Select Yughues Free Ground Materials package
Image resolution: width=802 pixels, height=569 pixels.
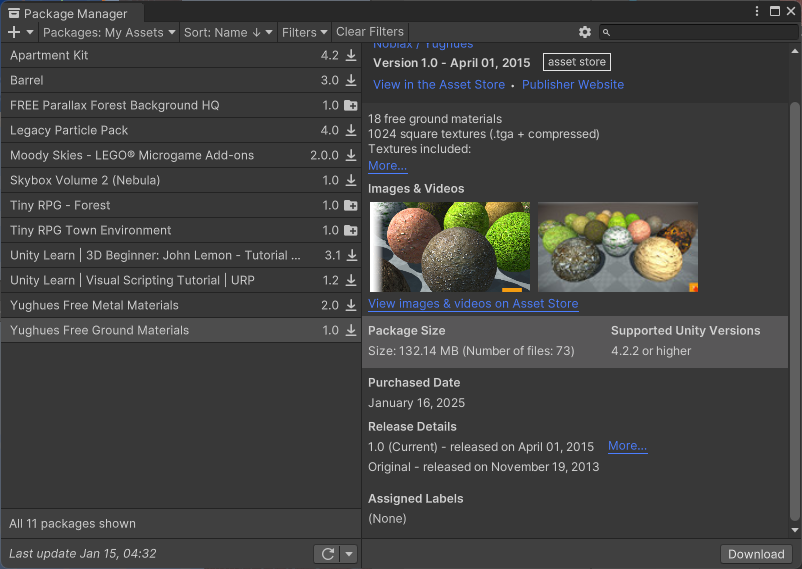point(181,331)
